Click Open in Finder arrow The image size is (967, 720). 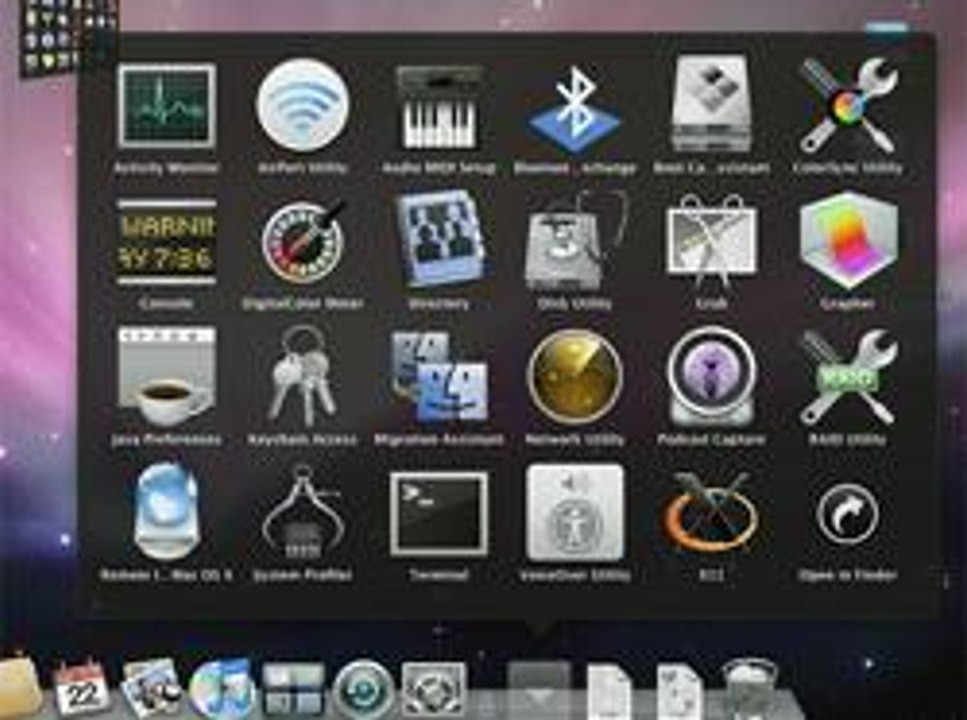point(848,514)
